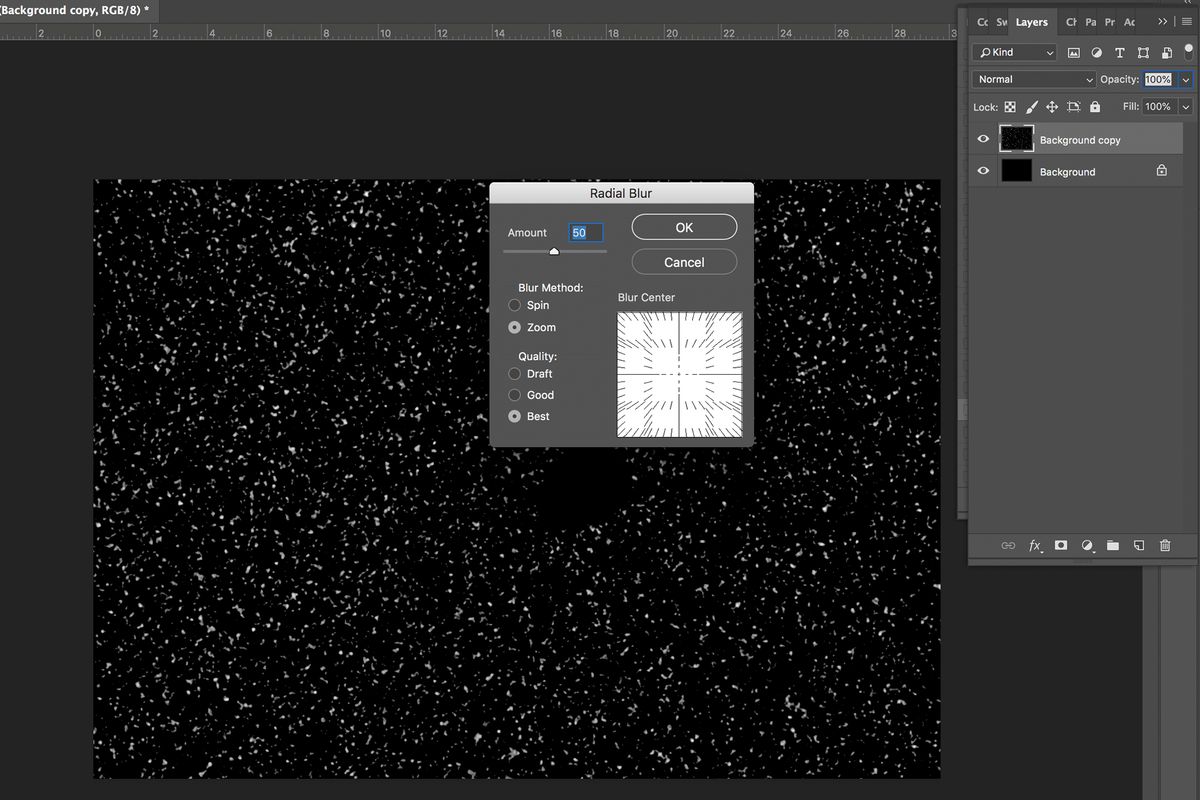Open the Add layer style (fx) menu

(x=1034, y=545)
